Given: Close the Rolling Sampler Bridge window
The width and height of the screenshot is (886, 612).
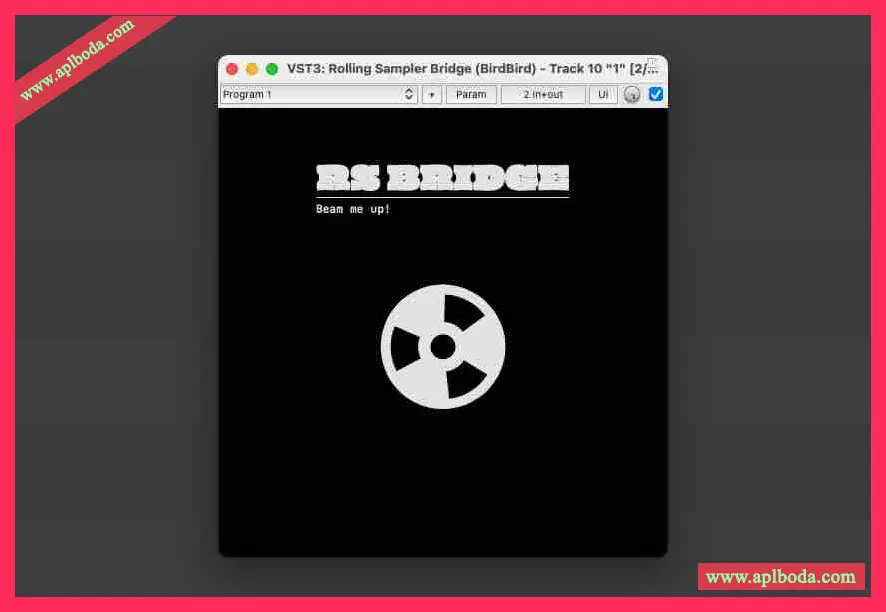Looking at the screenshot, I should [x=232, y=69].
